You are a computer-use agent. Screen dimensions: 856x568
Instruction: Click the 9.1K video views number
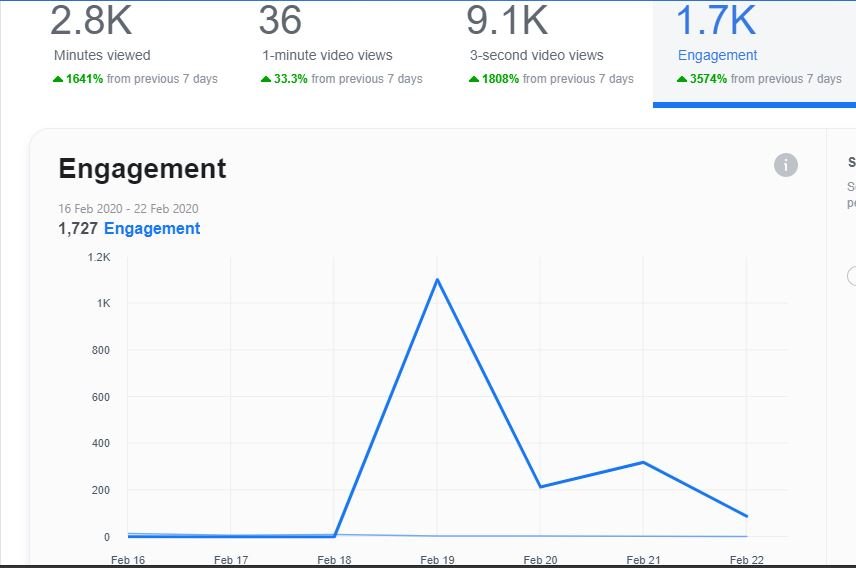[x=507, y=20]
